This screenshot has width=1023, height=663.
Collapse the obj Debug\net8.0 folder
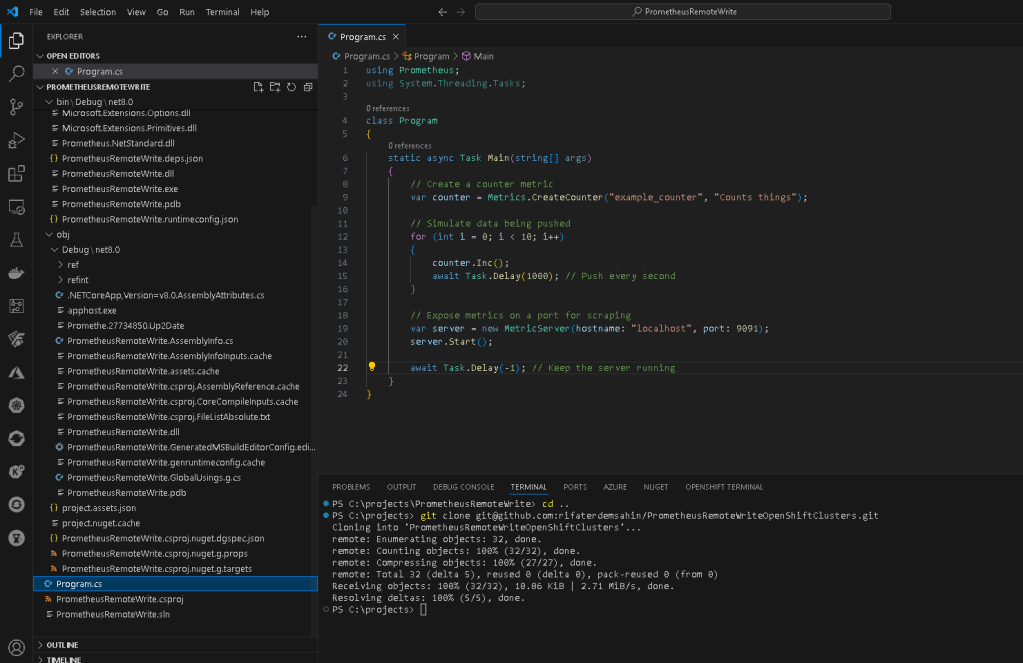55,249
